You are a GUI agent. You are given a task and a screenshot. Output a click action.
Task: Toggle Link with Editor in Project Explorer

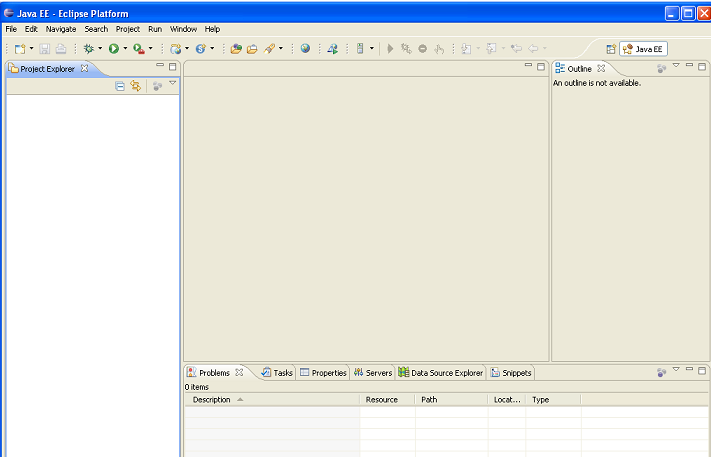click(x=135, y=87)
